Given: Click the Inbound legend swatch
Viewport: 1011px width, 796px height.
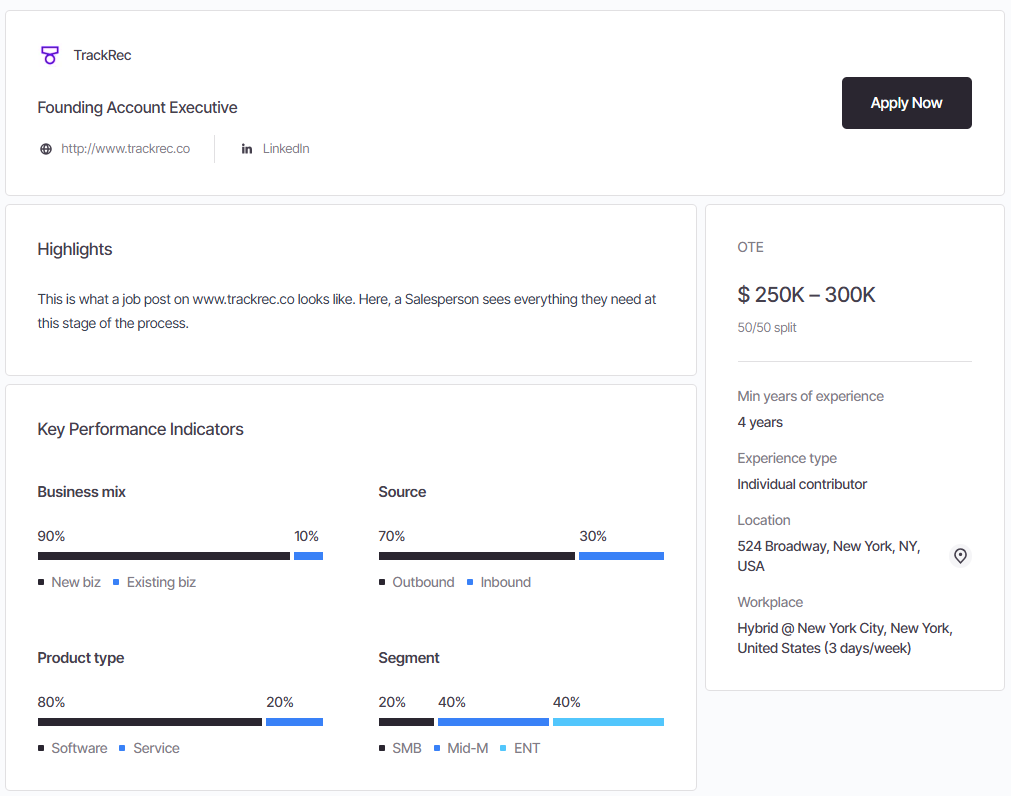Looking at the screenshot, I should (470, 582).
